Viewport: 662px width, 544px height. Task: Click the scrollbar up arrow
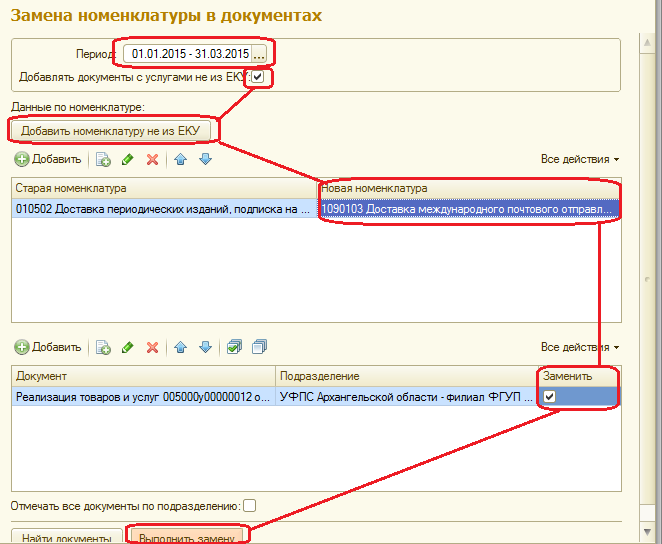(x=647, y=43)
